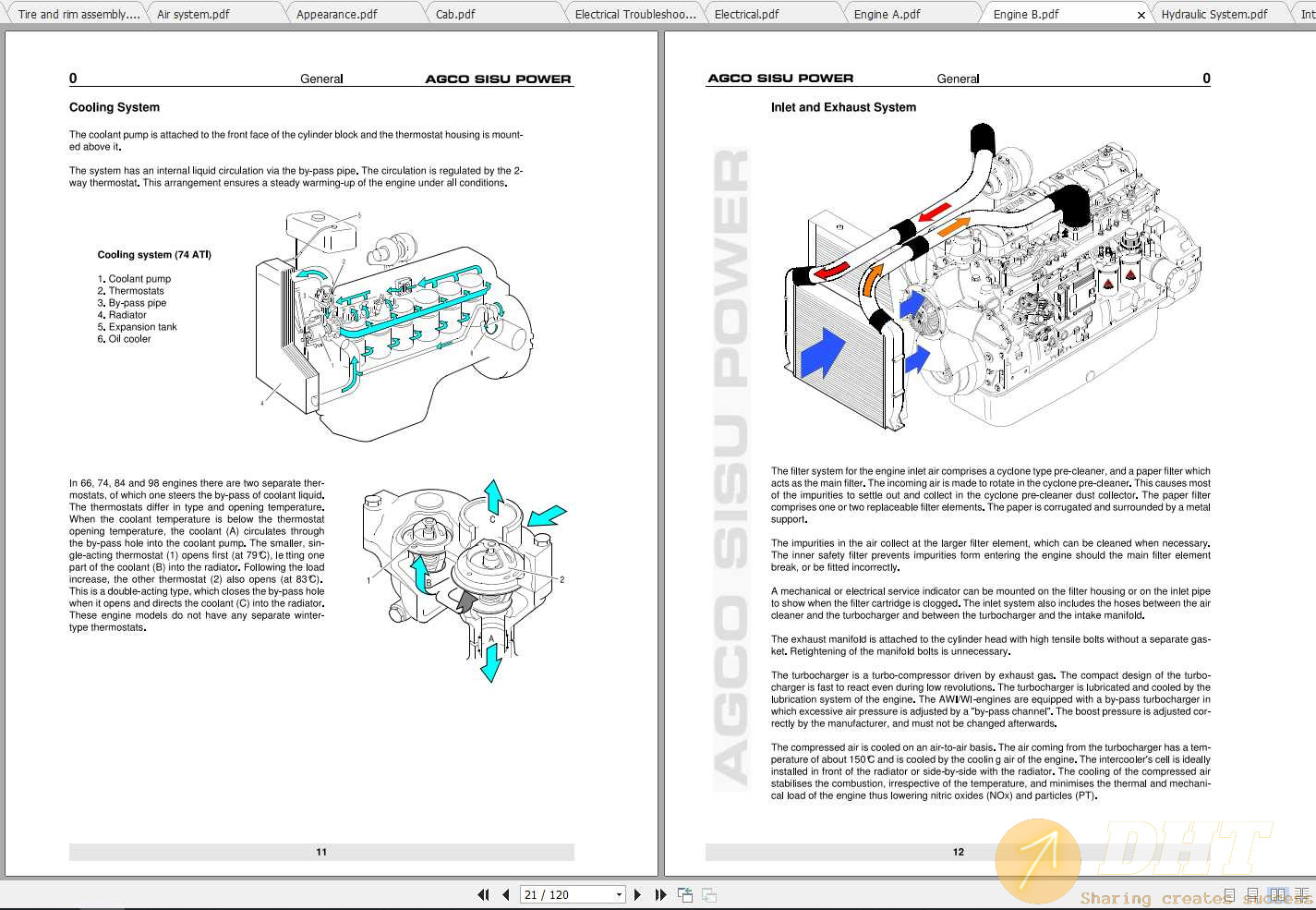
Task: Switch to the Hydraulic System.pdf tab
Action: coord(1213,14)
